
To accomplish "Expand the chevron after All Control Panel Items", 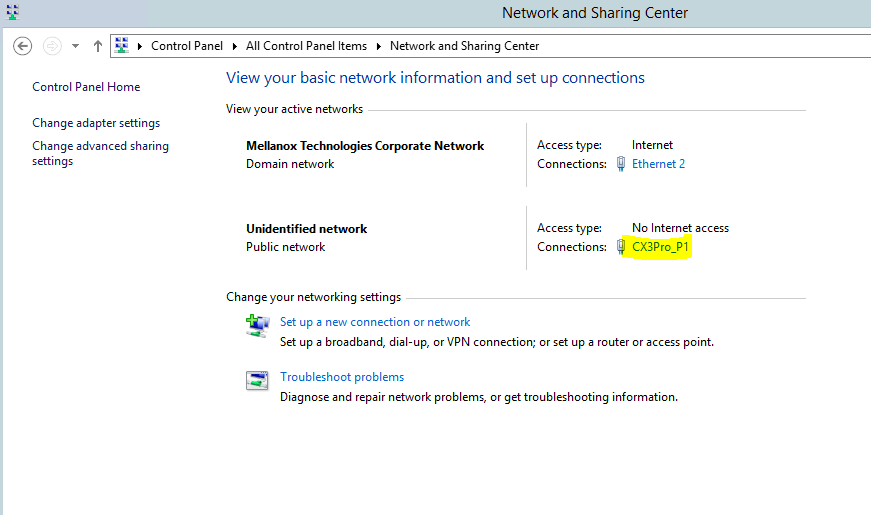I will tap(379, 46).
